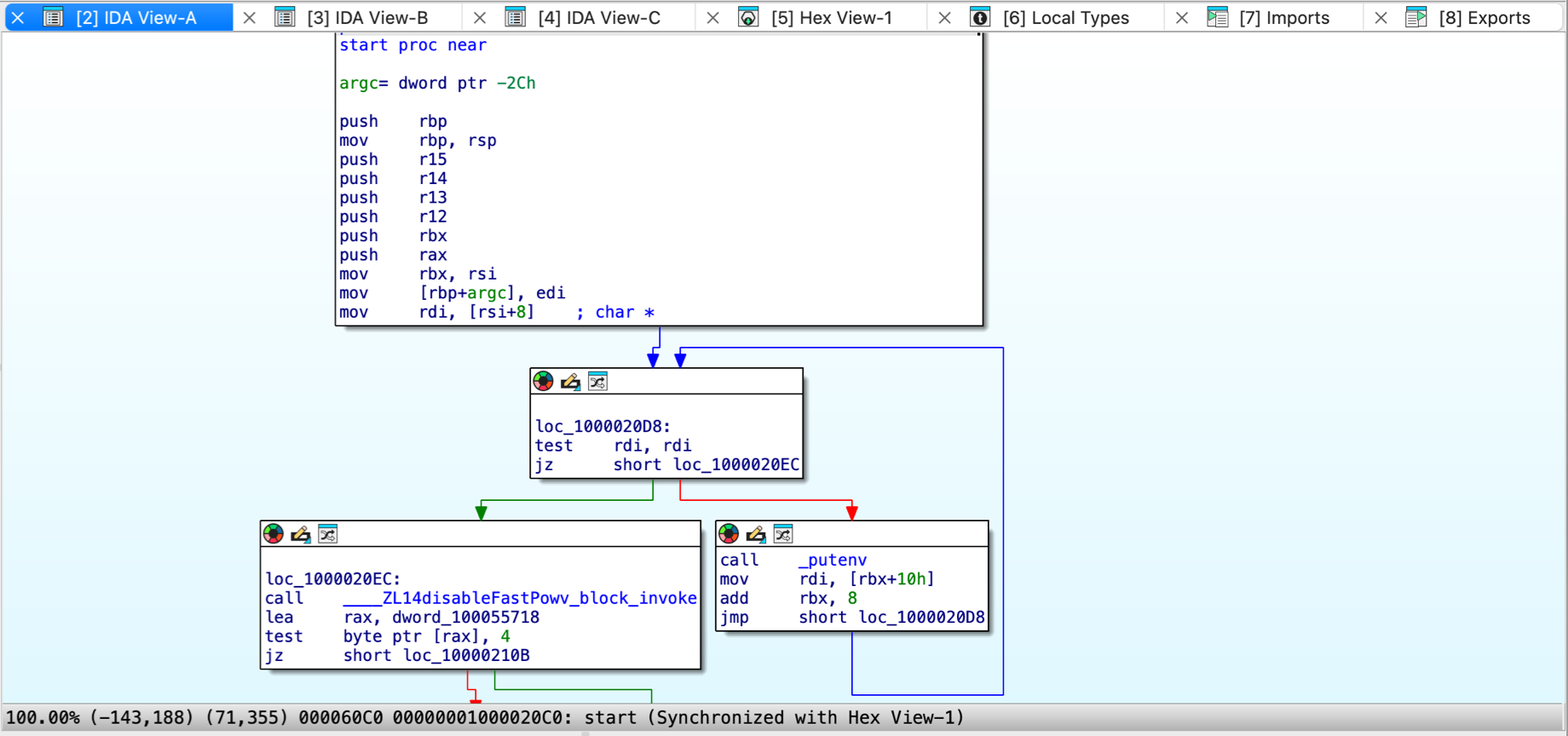Click graph layout icon on loc_1000020D8 block
Image resolution: width=1568 pixels, height=736 pixels.
(x=597, y=381)
